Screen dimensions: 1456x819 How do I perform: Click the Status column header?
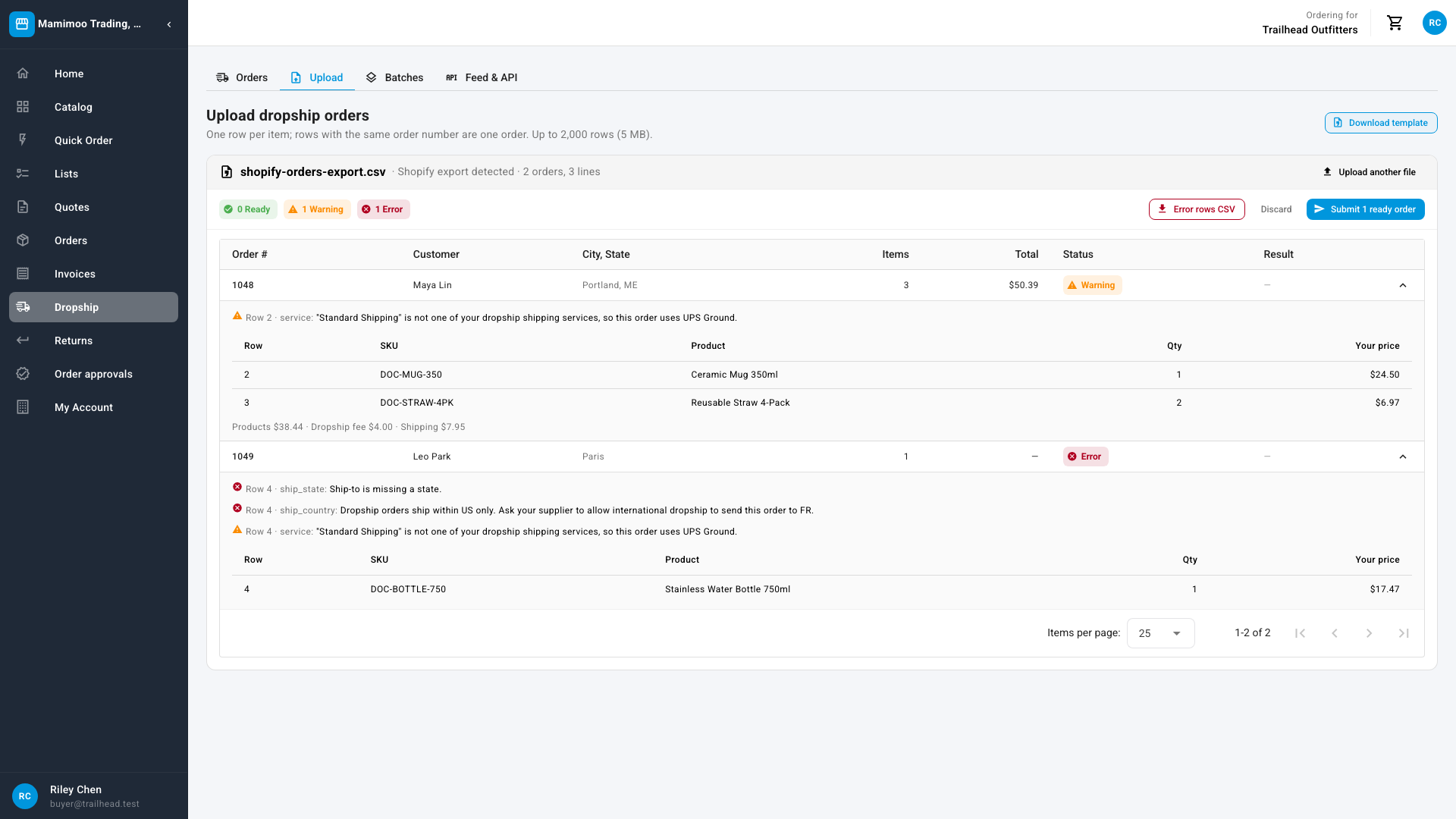point(1078,254)
